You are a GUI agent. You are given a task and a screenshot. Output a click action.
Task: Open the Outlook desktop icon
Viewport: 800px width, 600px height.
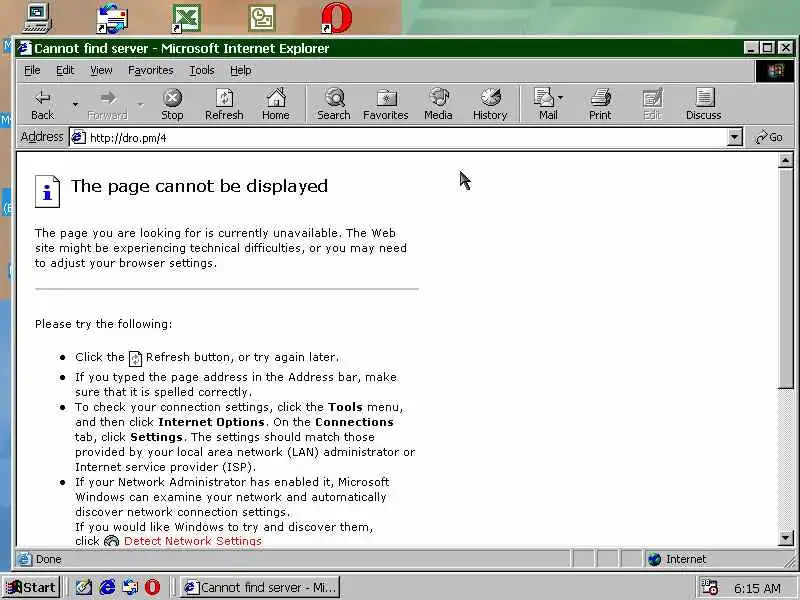click(x=262, y=18)
